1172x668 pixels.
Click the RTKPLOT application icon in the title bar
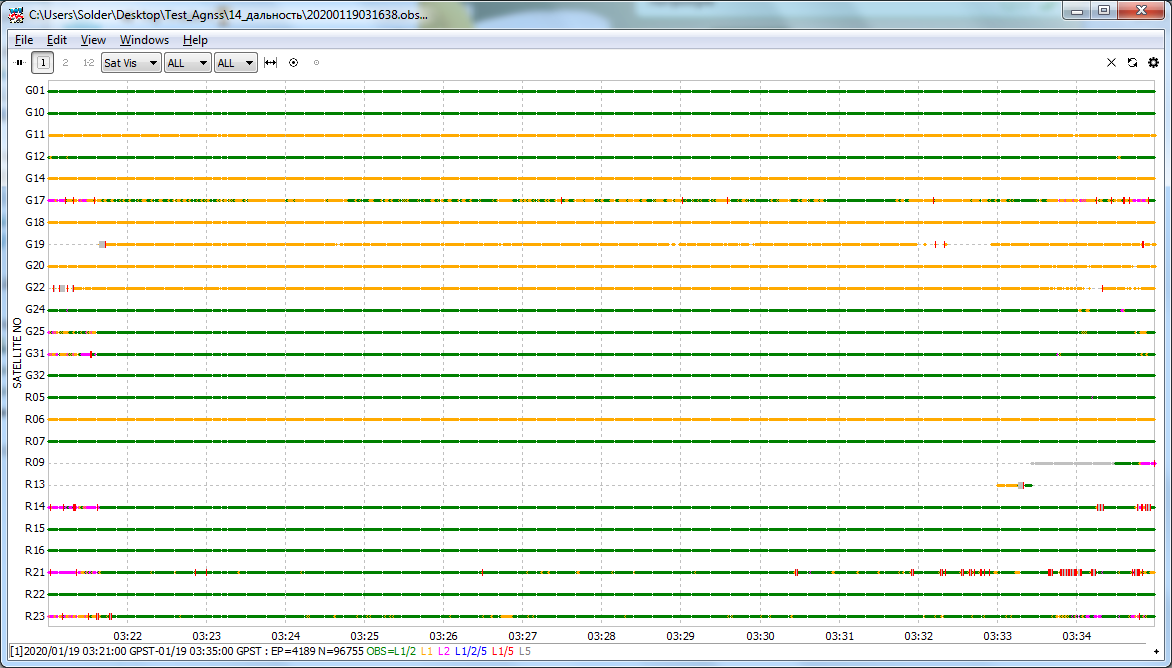(x=15, y=14)
